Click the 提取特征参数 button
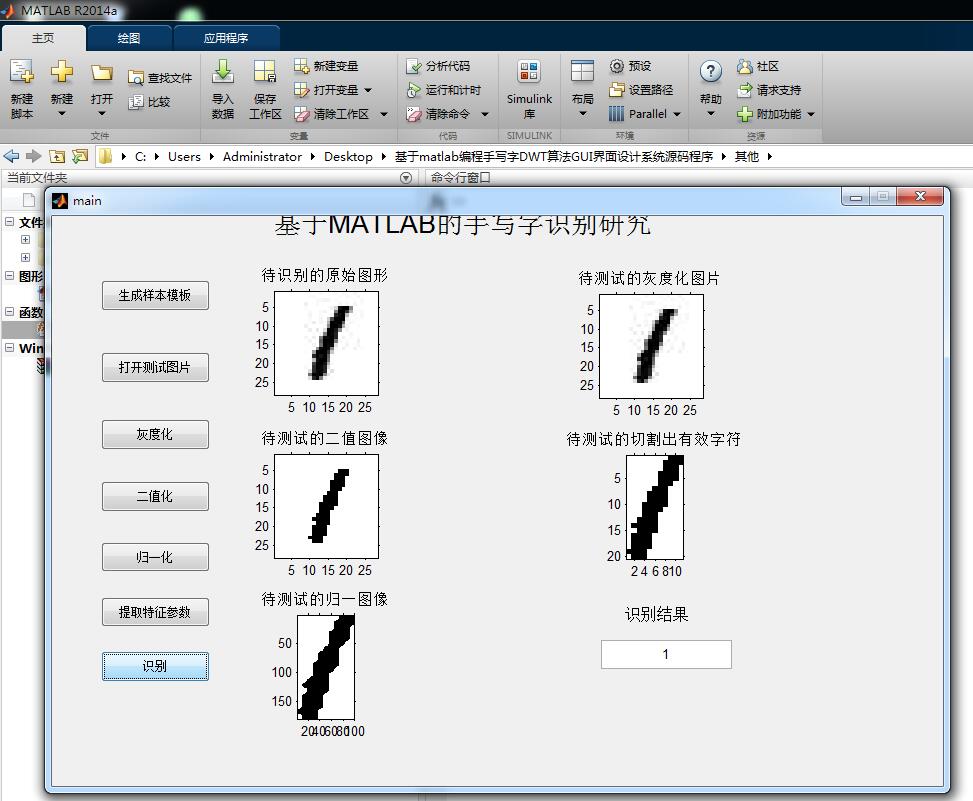Viewport: 973px width, 801px height. coord(155,612)
